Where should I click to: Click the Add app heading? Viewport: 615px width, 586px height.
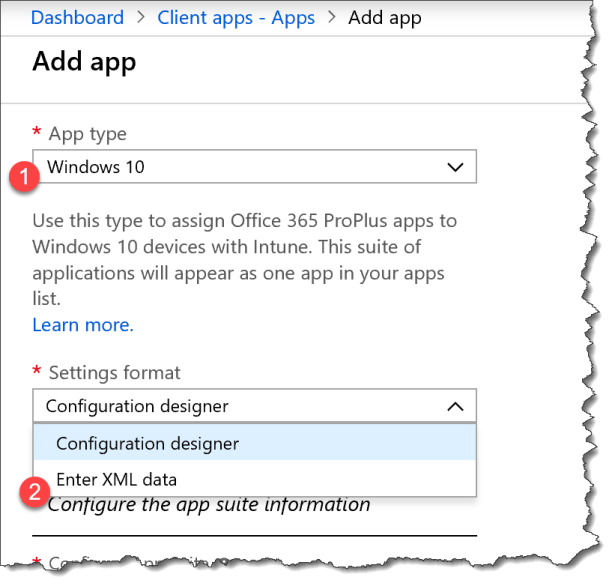[84, 62]
